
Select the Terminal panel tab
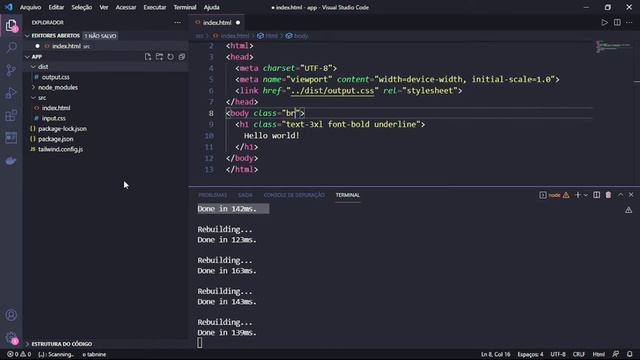[348, 195]
